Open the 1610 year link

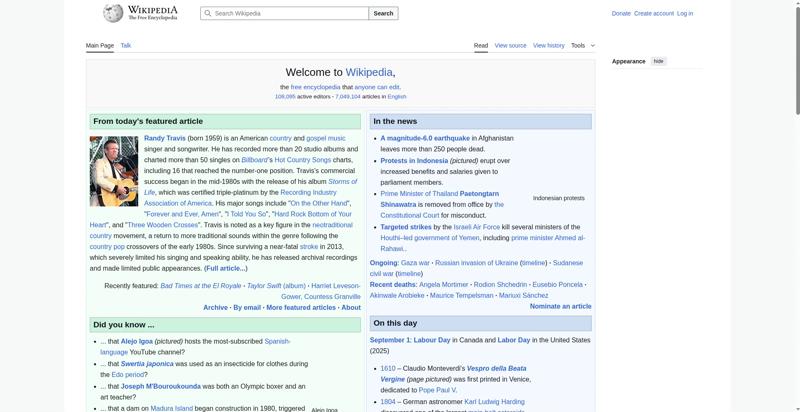click(x=388, y=368)
